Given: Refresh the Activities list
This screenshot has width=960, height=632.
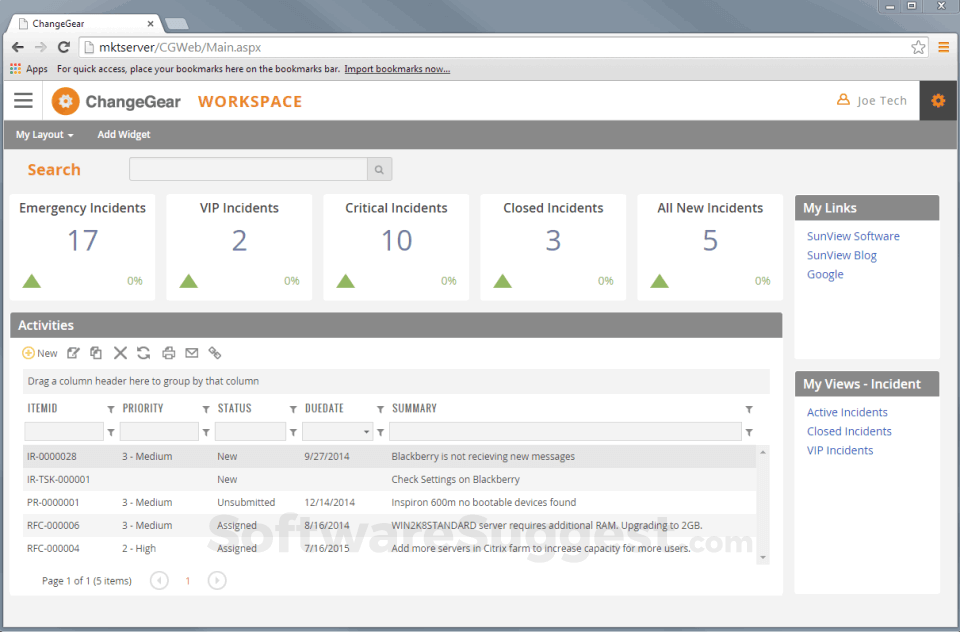Looking at the screenshot, I should tap(144, 353).
